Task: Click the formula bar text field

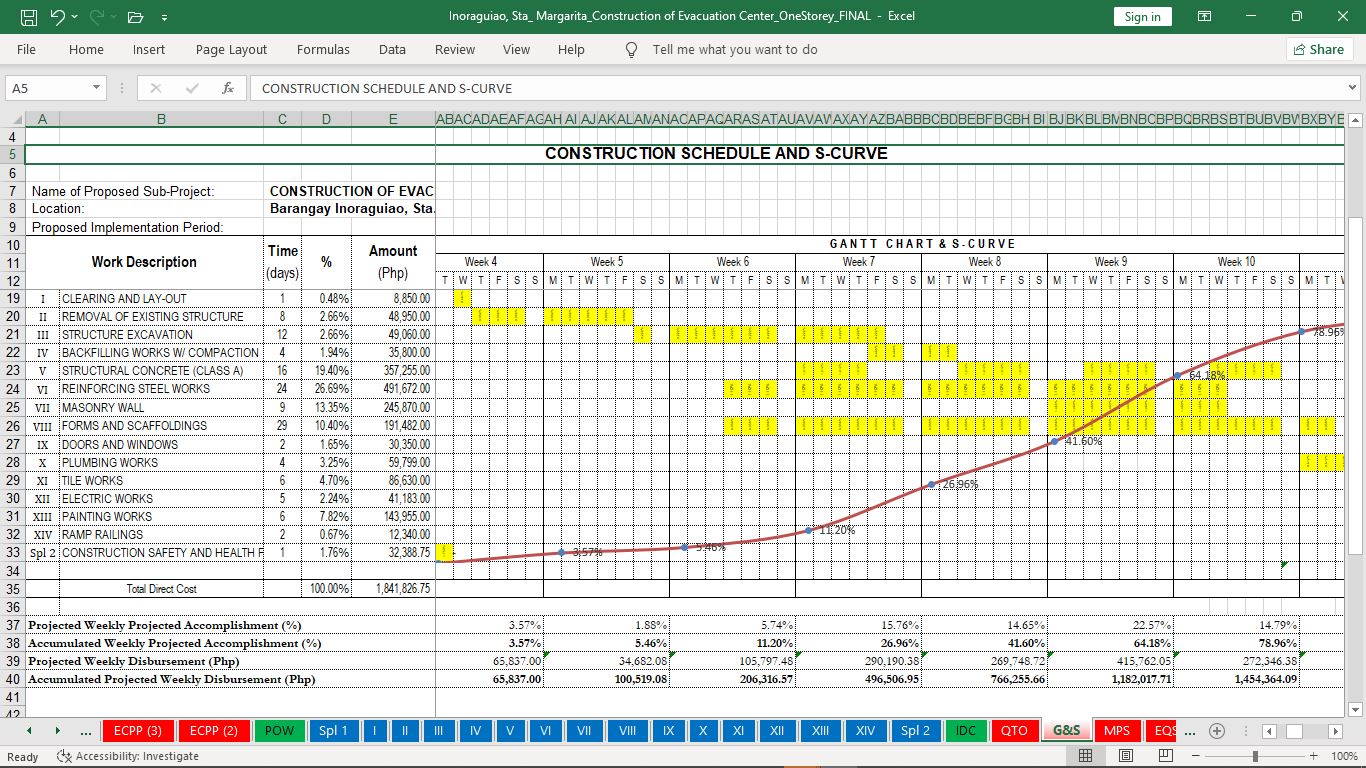Action: tap(796, 88)
